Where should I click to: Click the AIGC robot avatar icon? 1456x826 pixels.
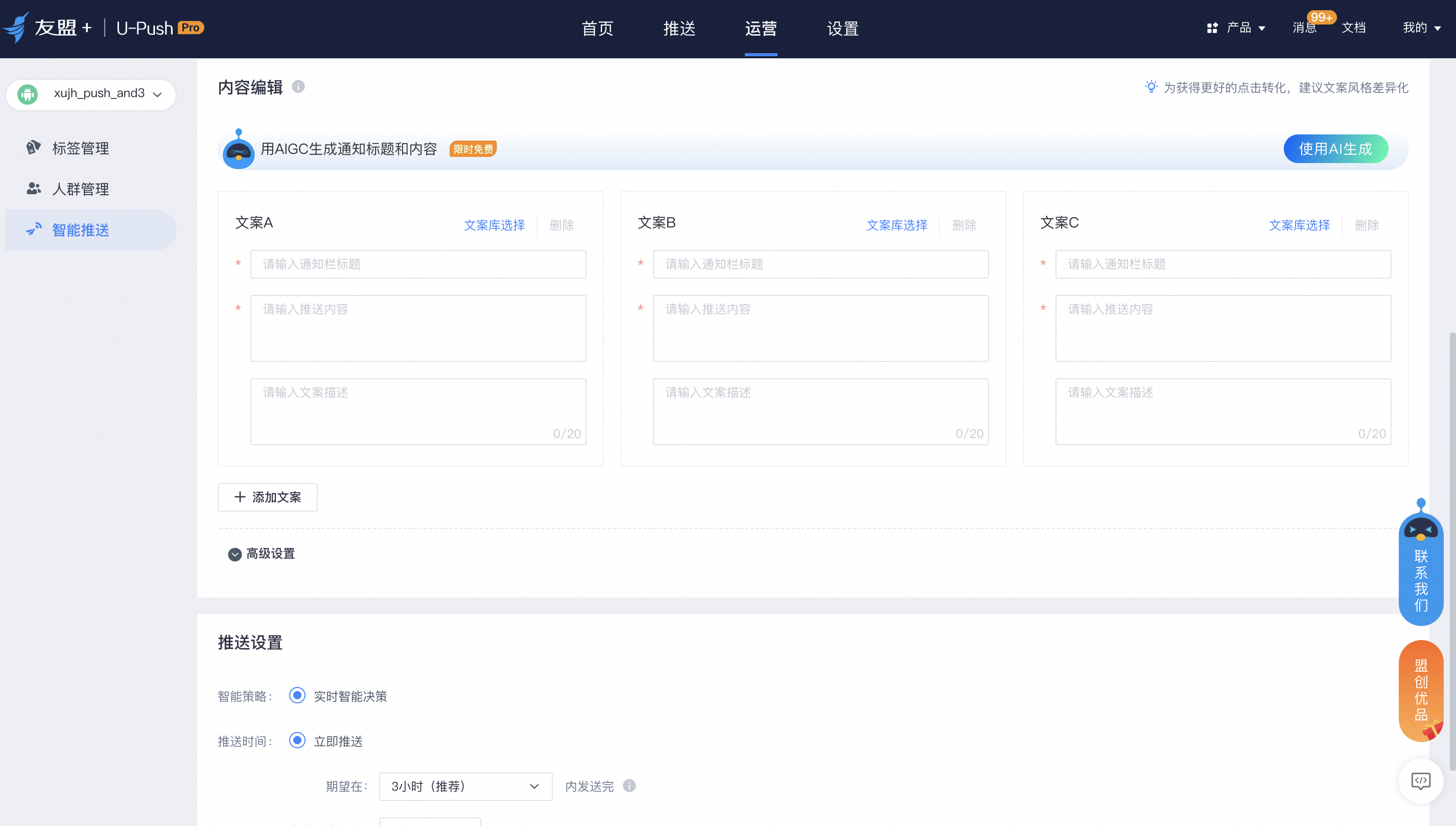coord(238,149)
